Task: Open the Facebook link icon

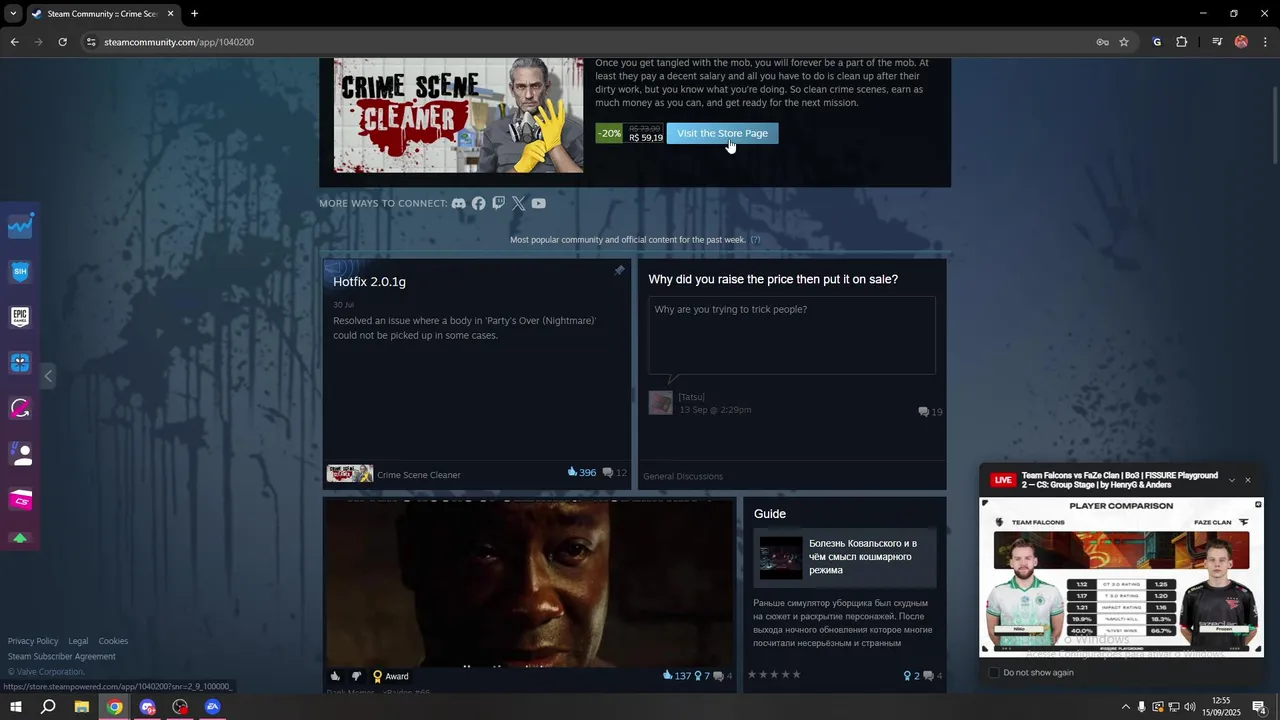Action: pyautogui.click(x=479, y=203)
